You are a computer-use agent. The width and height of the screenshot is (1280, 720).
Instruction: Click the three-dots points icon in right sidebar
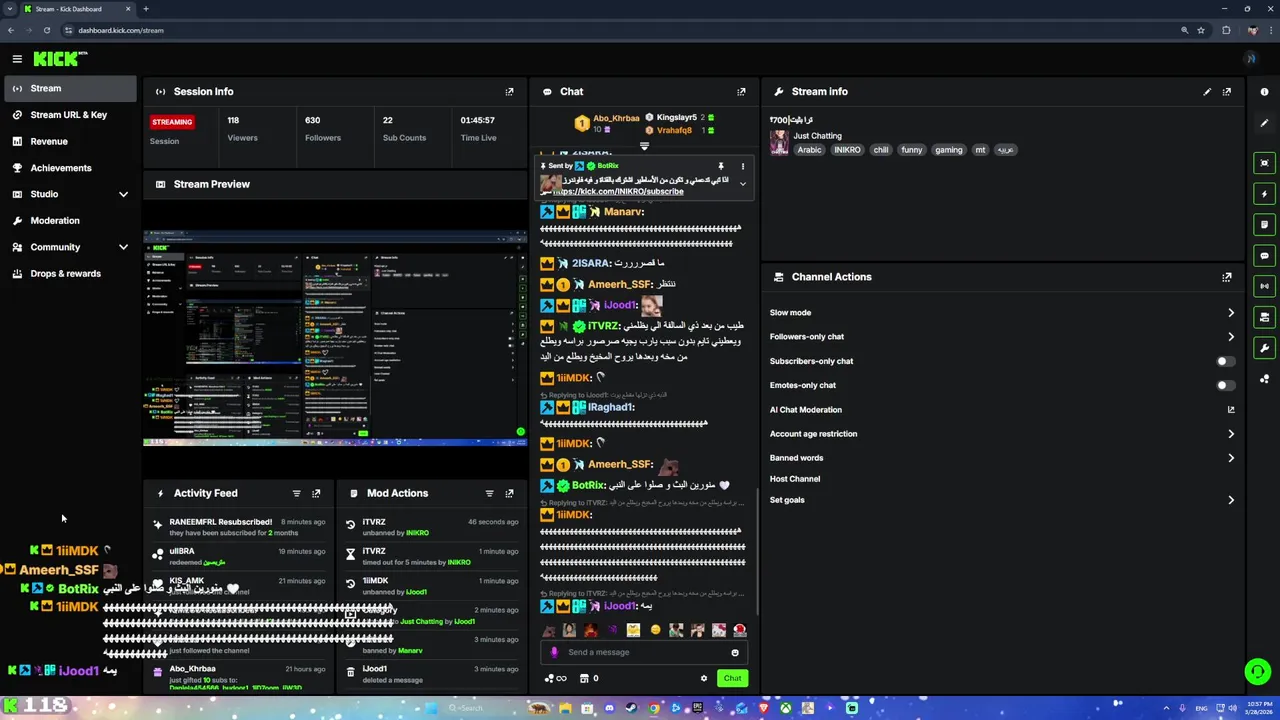click(x=1264, y=379)
